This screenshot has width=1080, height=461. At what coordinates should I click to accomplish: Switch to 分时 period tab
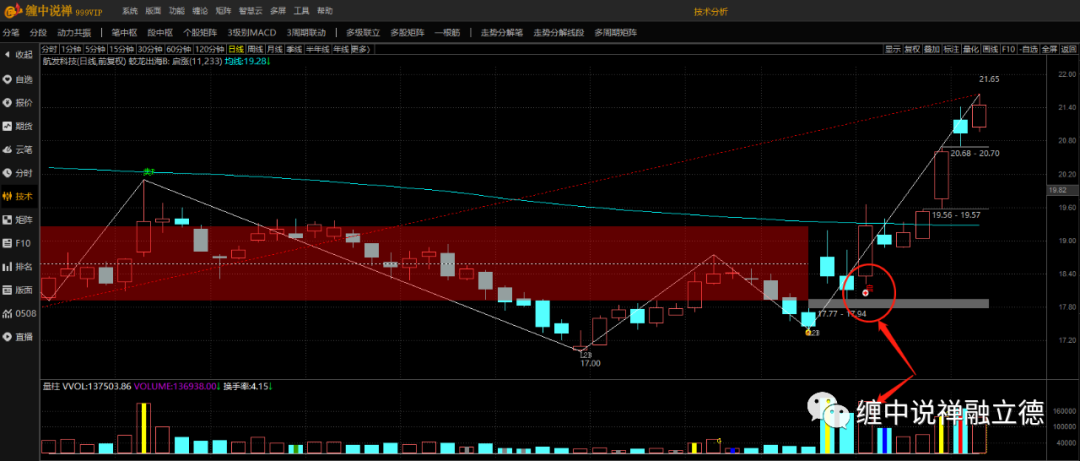(x=49, y=49)
